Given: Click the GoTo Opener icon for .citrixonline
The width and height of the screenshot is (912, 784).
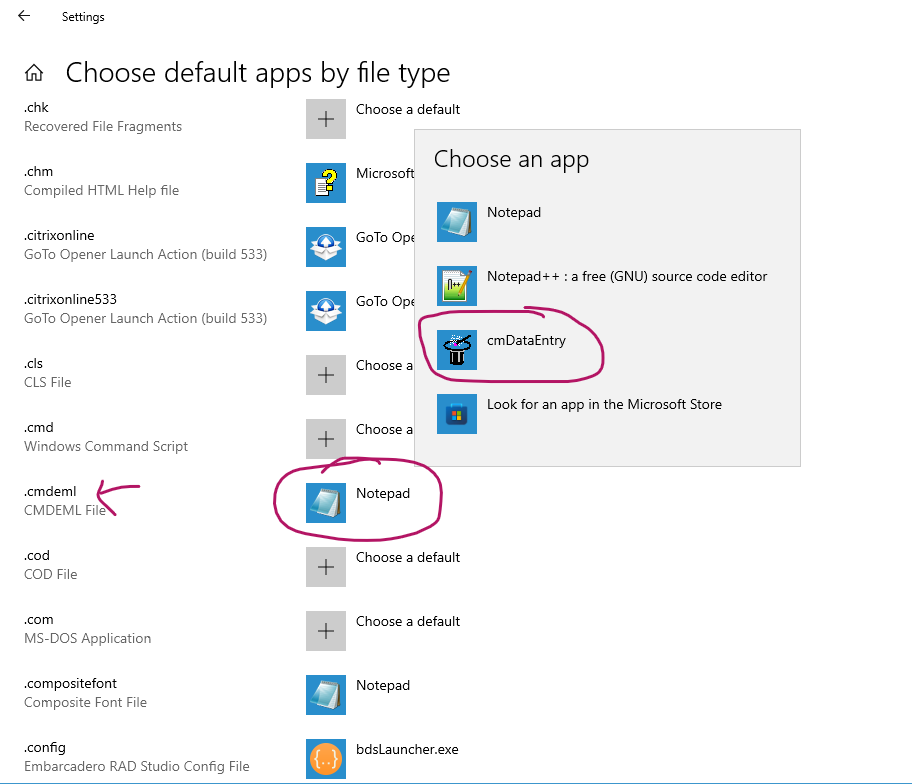Looking at the screenshot, I should pyautogui.click(x=326, y=247).
